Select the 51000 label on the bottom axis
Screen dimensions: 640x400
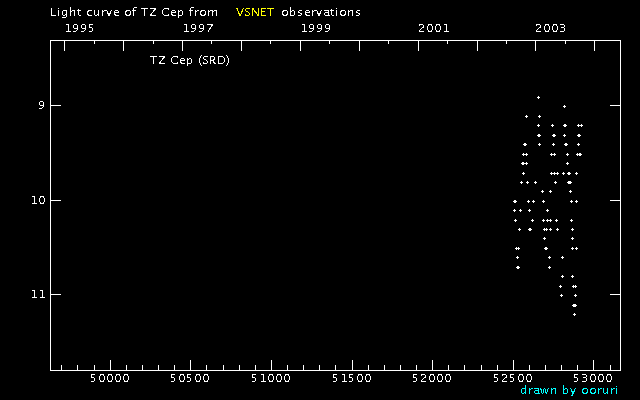[x=271, y=379]
